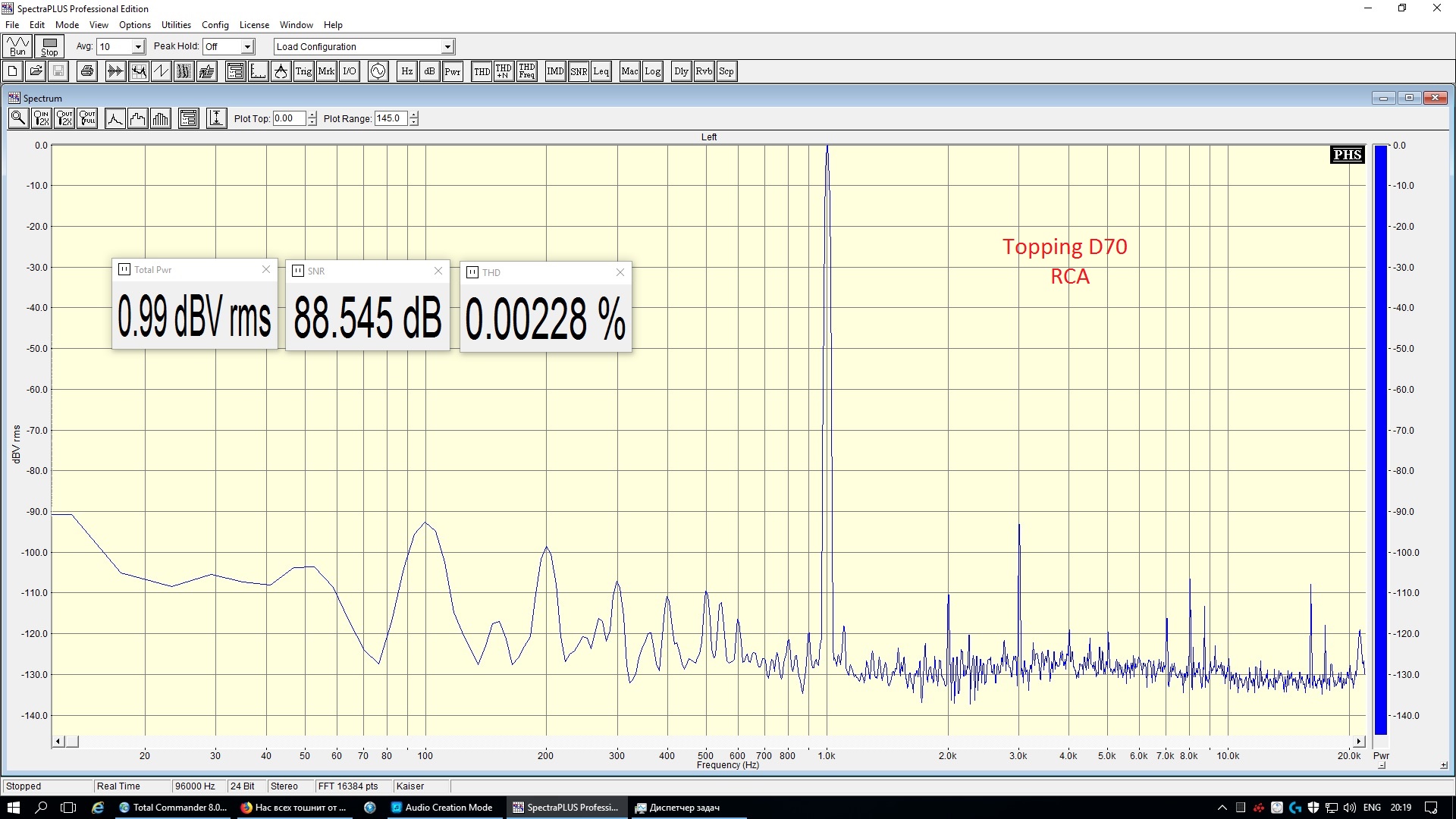Open the signal generator sine-wave icon

point(378,71)
